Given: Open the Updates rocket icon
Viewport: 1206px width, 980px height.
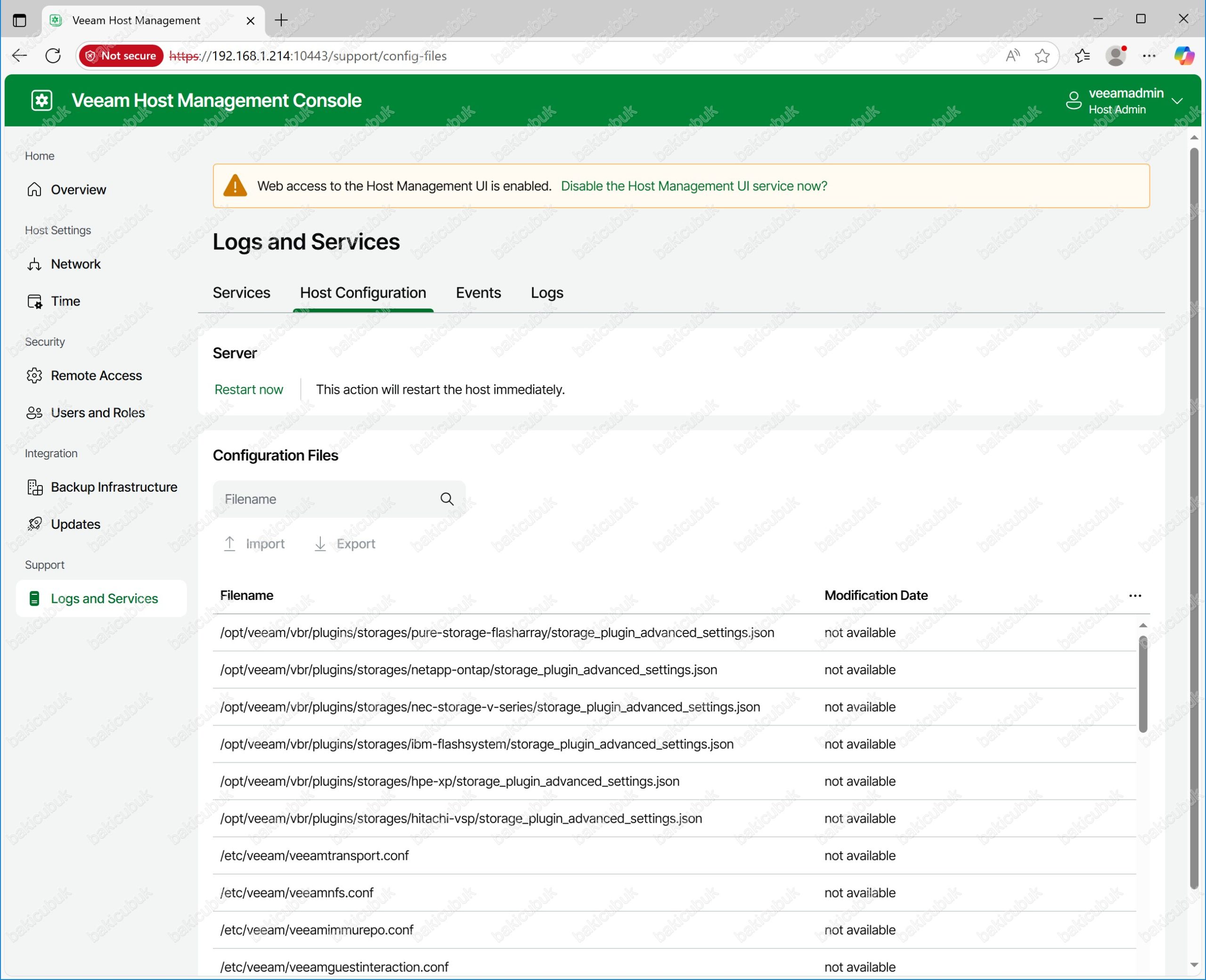Looking at the screenshot, I should point(34,525).
